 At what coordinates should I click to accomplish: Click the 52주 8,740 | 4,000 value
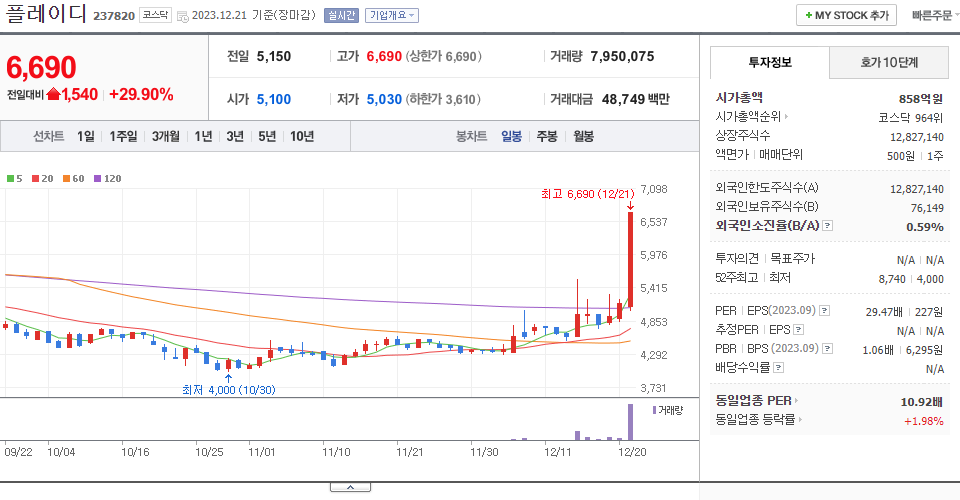pyautogui.click(x=911, y=279)
